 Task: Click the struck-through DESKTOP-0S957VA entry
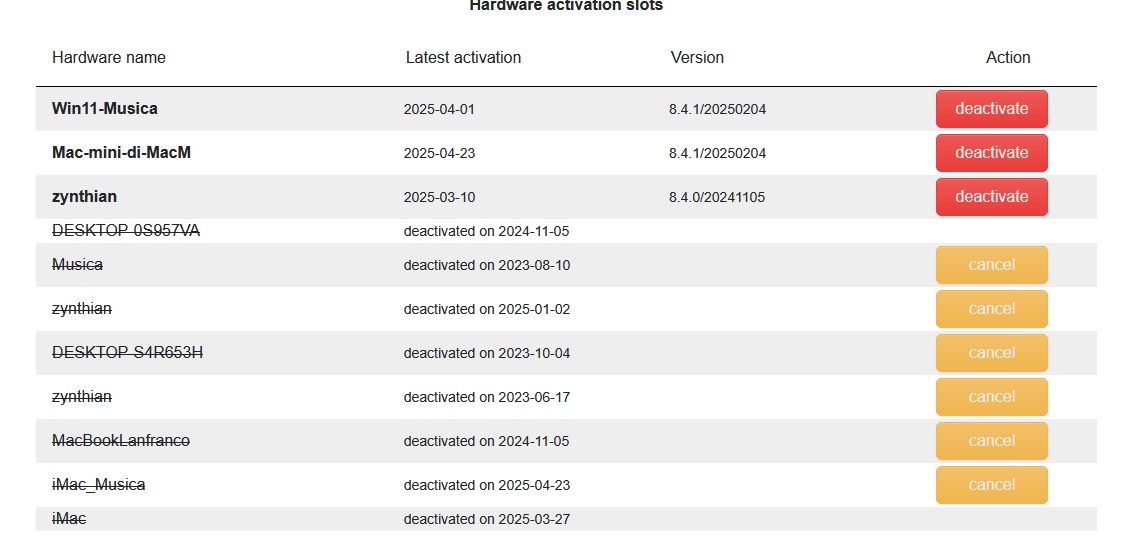pyautogui.click(x=126, y=230)
